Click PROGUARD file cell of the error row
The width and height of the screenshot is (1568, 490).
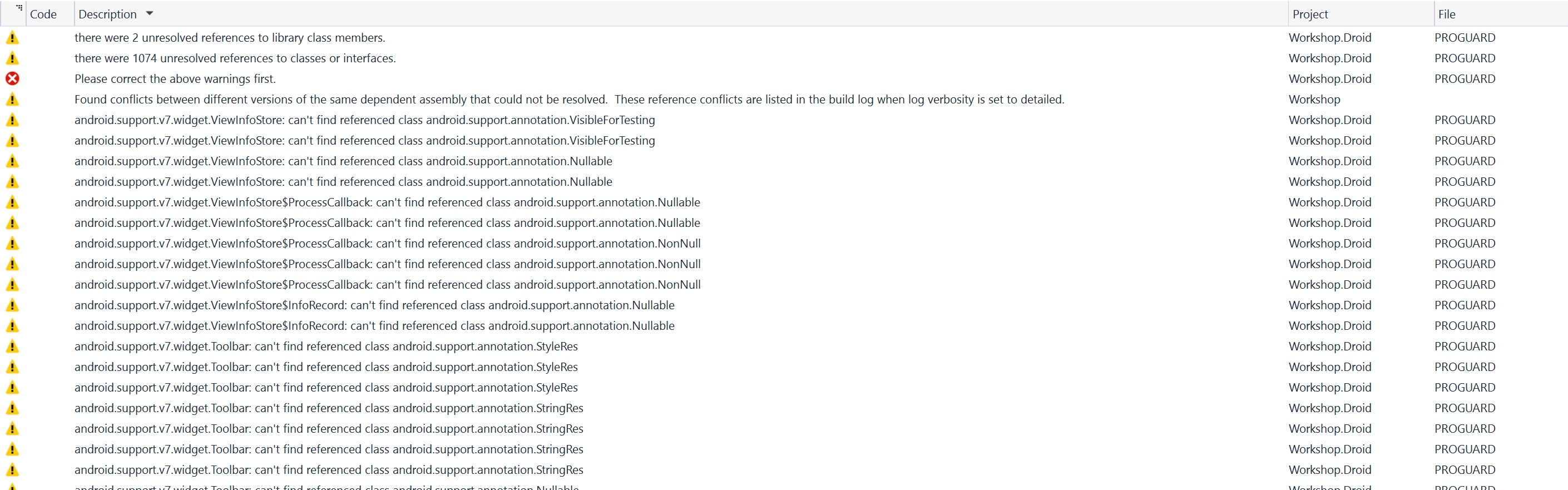pyautogui.click(x=1465, y=78)
